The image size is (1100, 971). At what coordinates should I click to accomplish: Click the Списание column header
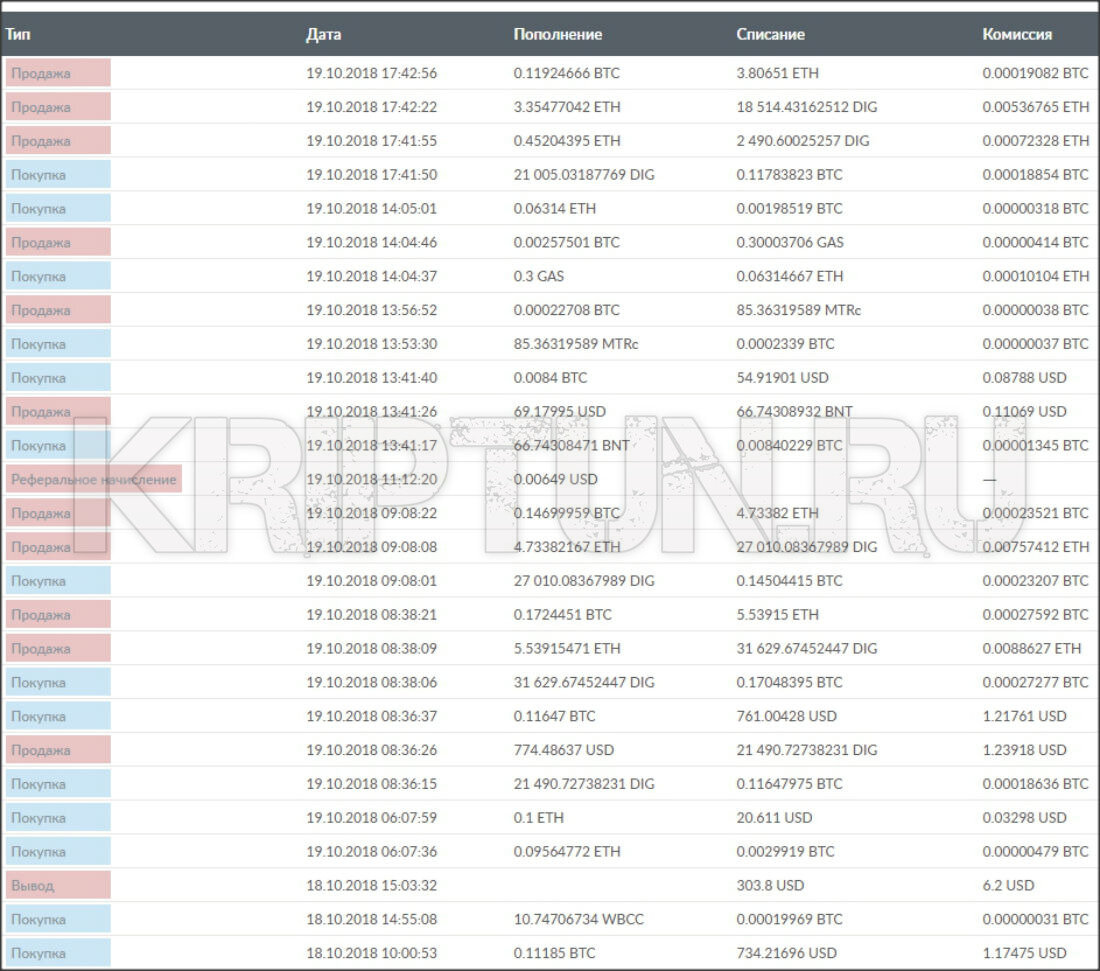click(x=770, y=34)
